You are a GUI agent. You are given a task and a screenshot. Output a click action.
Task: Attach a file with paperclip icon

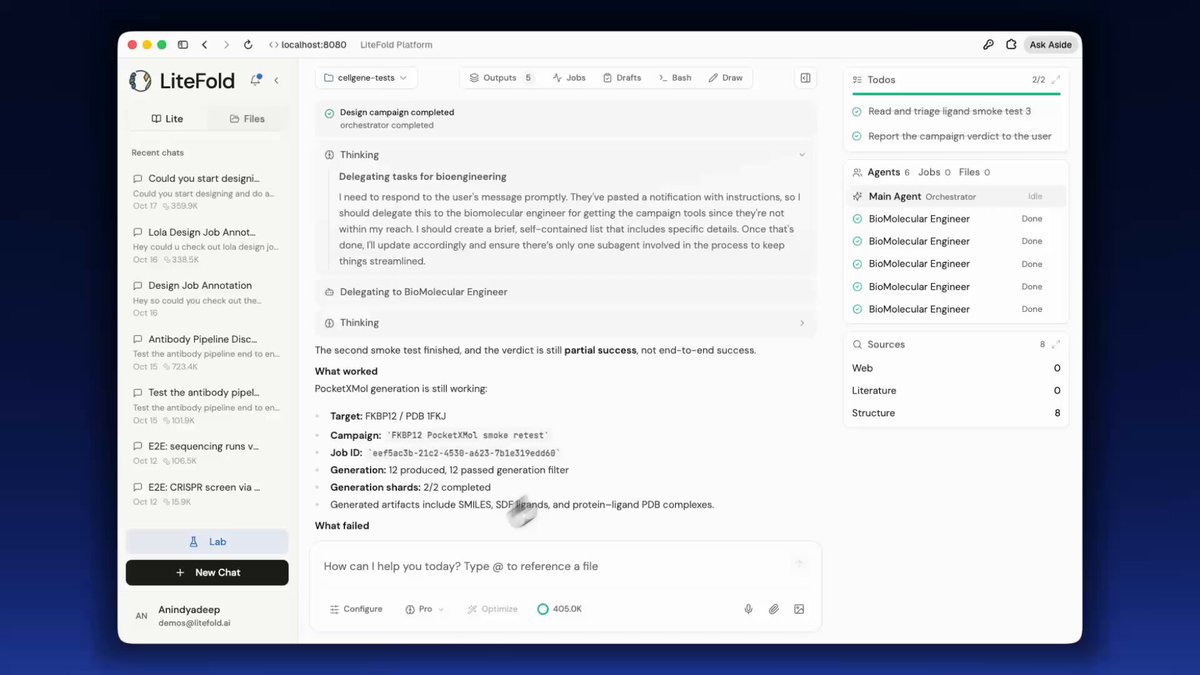click(774, 609)
